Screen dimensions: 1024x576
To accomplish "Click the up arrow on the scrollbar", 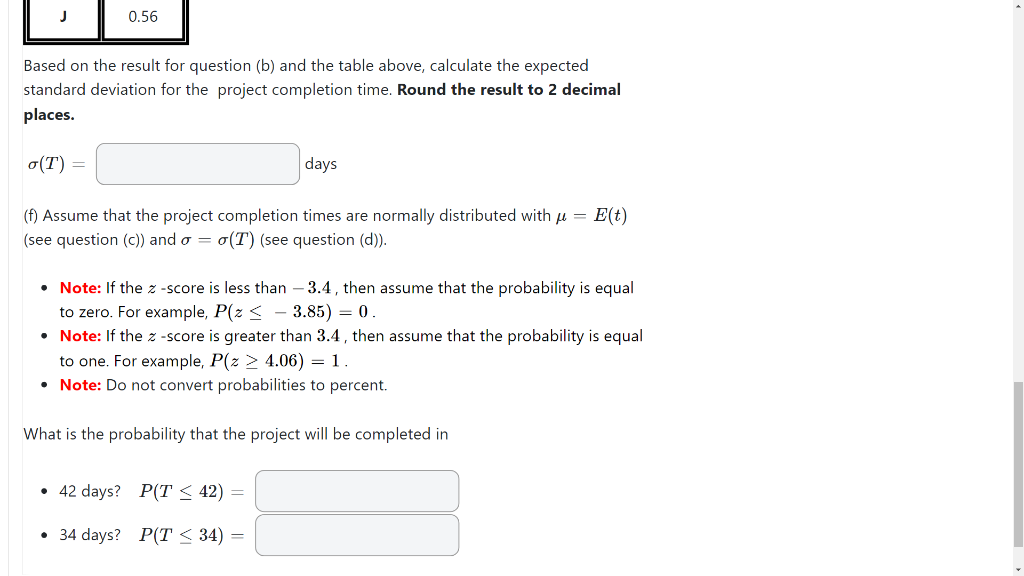I will [x=1017, y=5].
